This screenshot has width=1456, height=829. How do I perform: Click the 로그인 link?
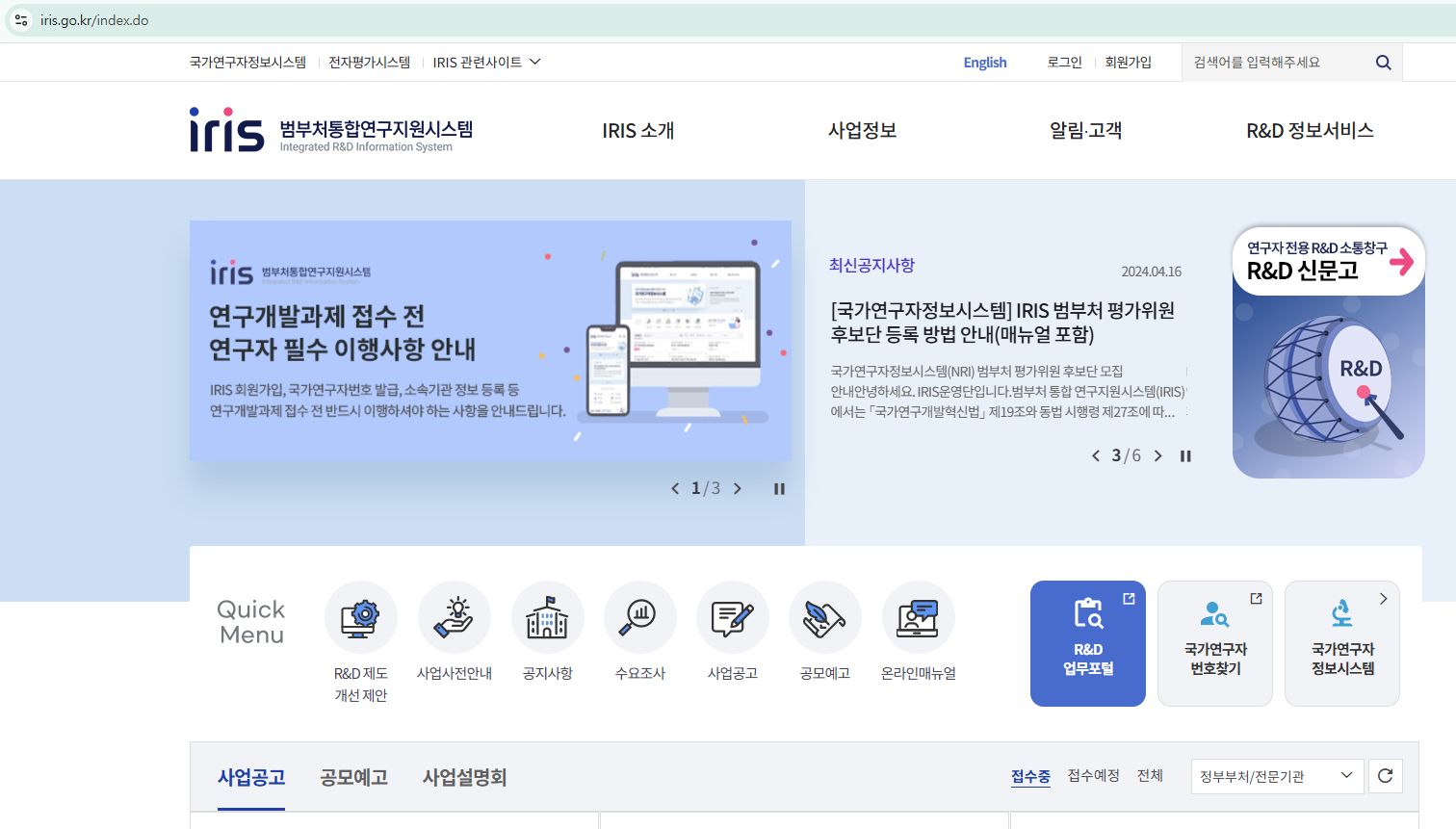(x=1065, y=63)
